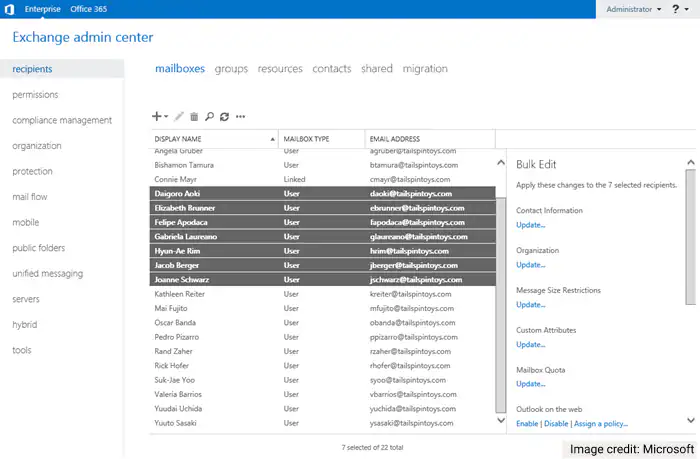Screen dimensions: 700x459
Task: Open tools in the sidebar
Action: click(21, 350)
